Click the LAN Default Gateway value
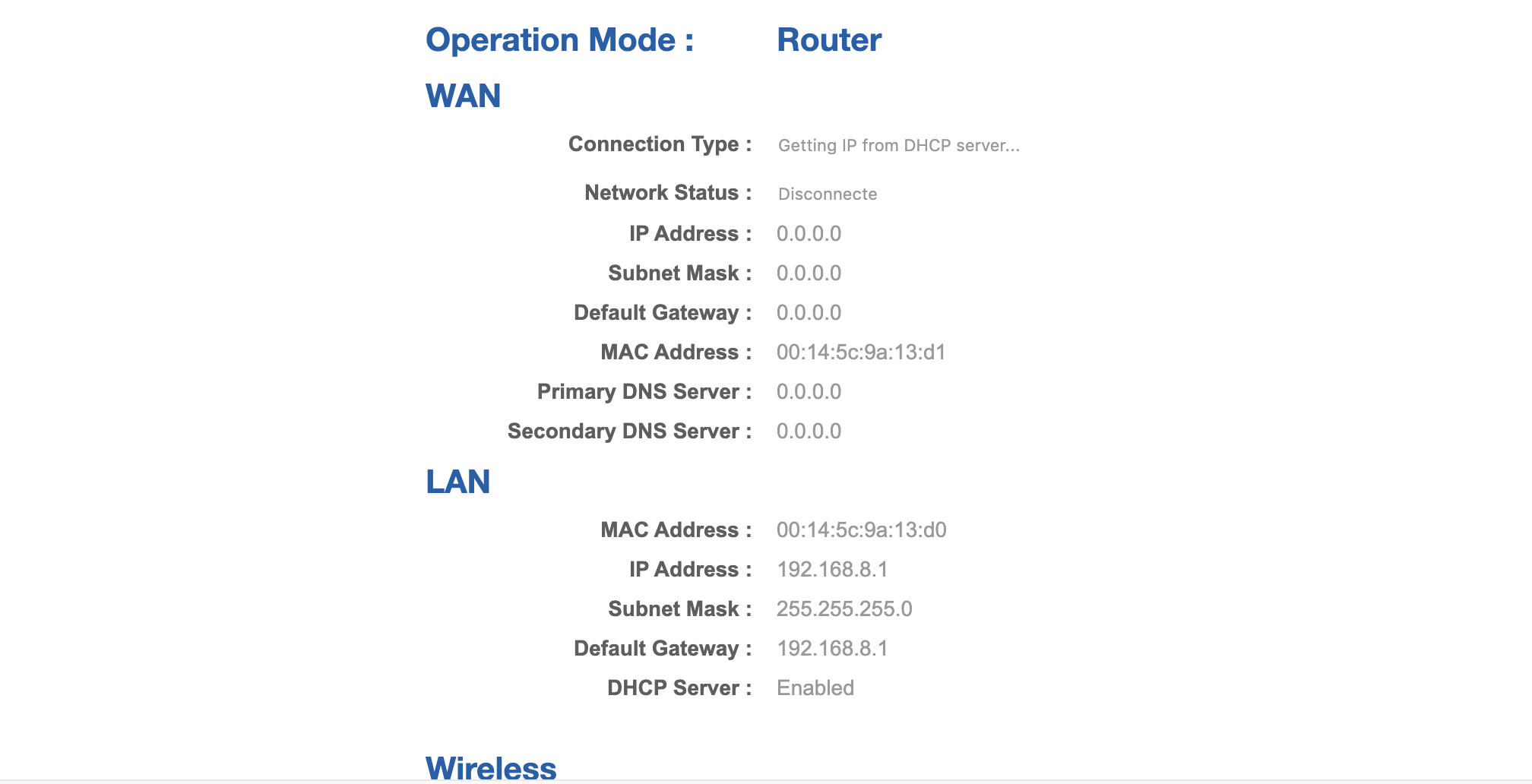1532x784 pixels. [x=831, y=649]
